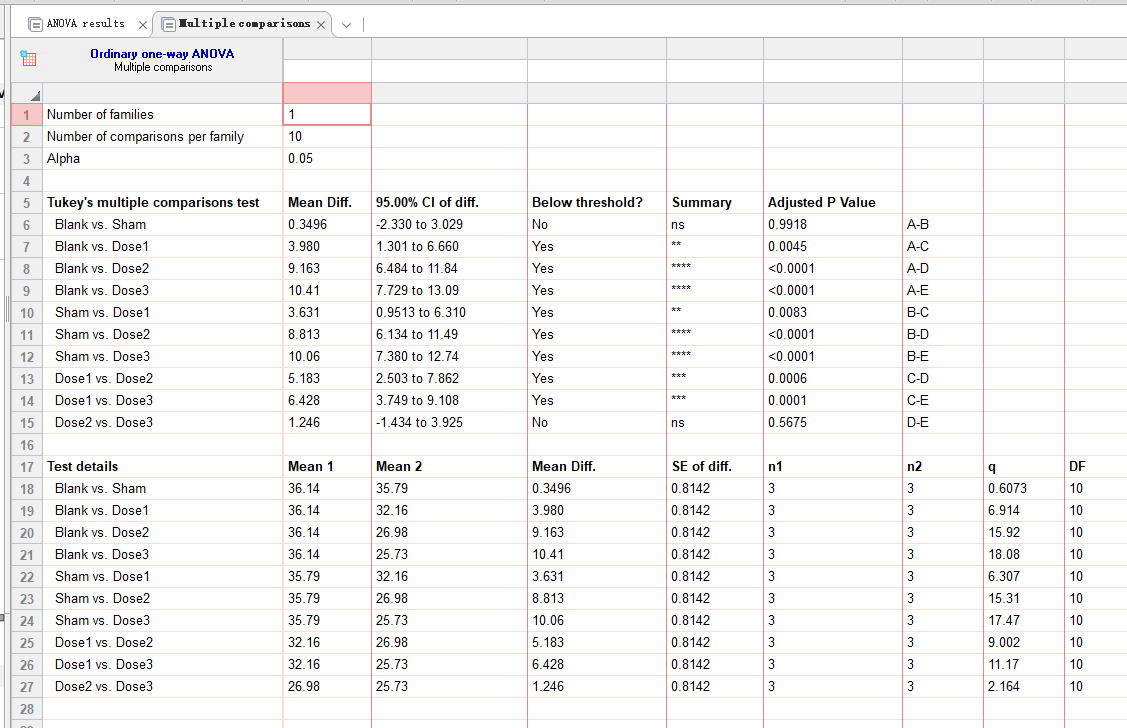Click the 'Tukey's multiple comparisons test' heading
This screenshot has height=728, width=1127.
click(153, 203)
